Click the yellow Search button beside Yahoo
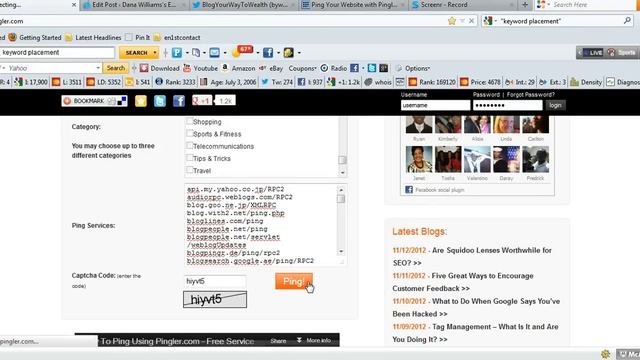Viewport: 640px width, 360px height. pyautogui.click(x=116, y=68)
